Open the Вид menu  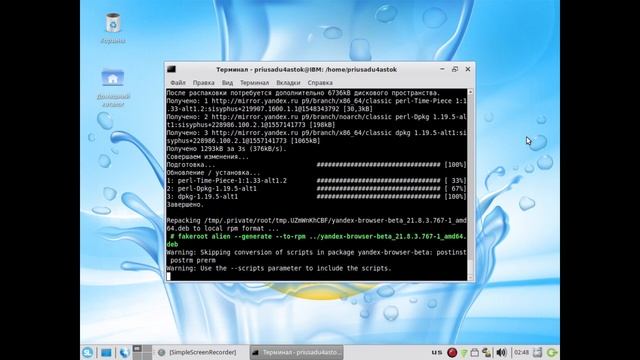[227, 82]
